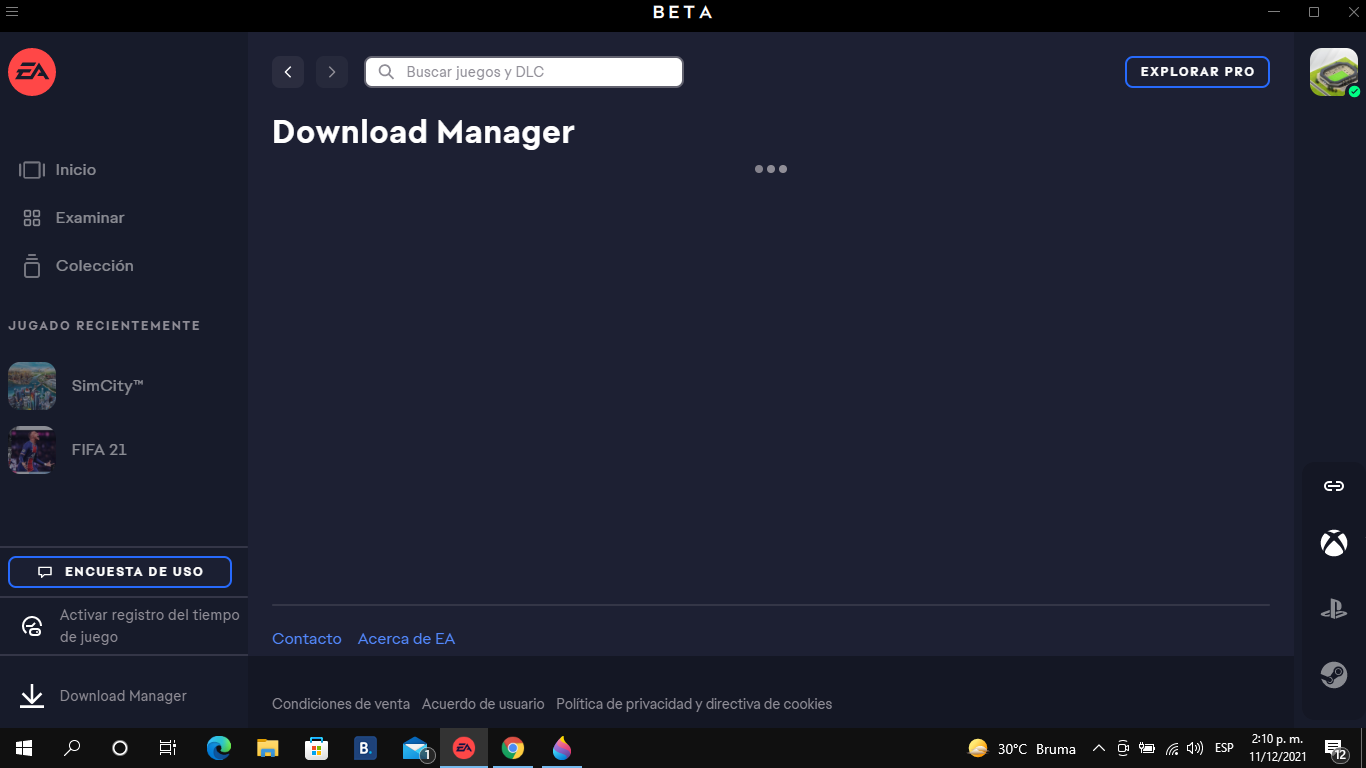This screenshot has height=768, width=1366.
Task: Click the ENCUESTA DE USO button
Action: tap(120, 572)
